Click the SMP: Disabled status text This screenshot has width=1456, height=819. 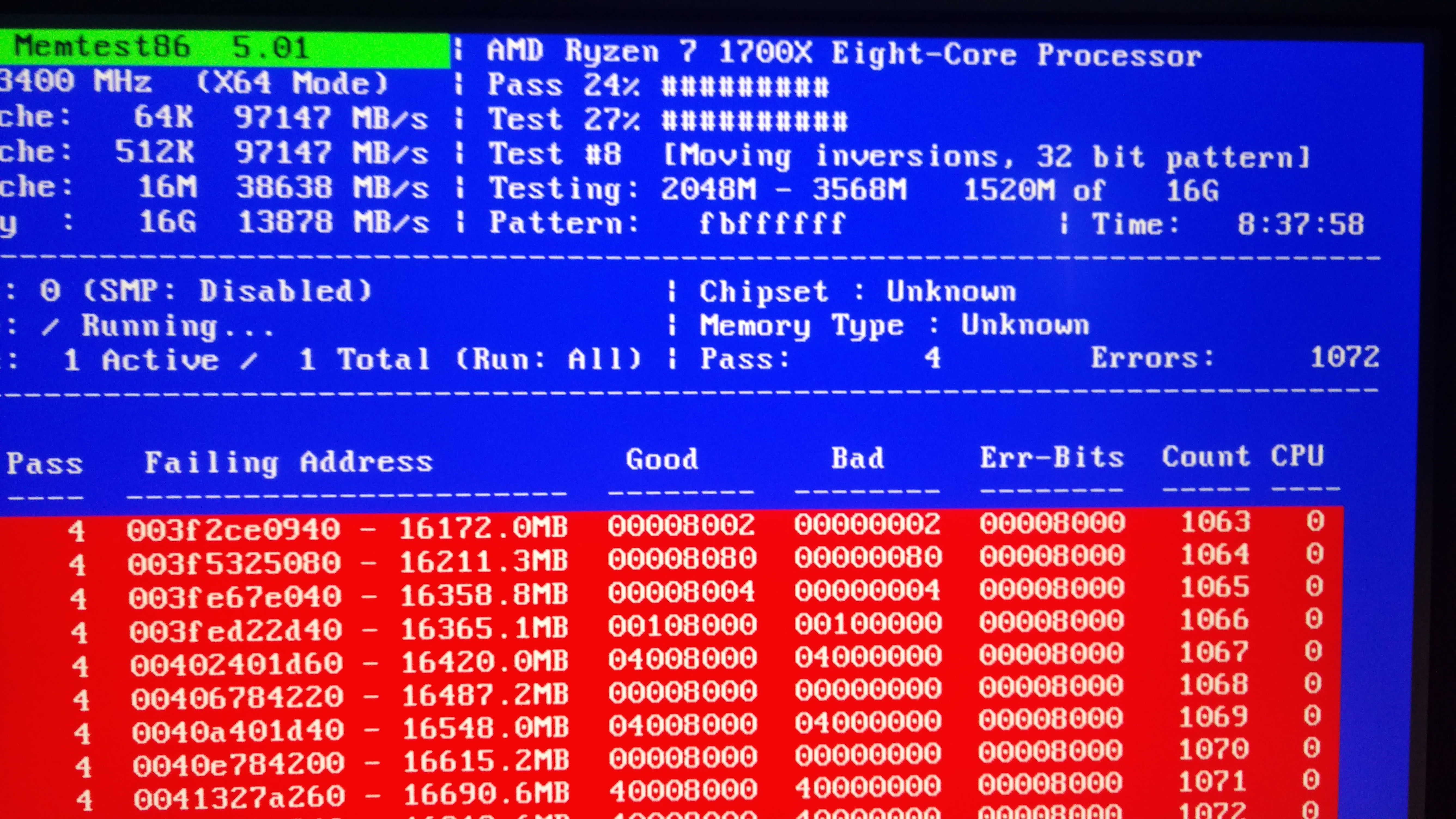[228, 292]
